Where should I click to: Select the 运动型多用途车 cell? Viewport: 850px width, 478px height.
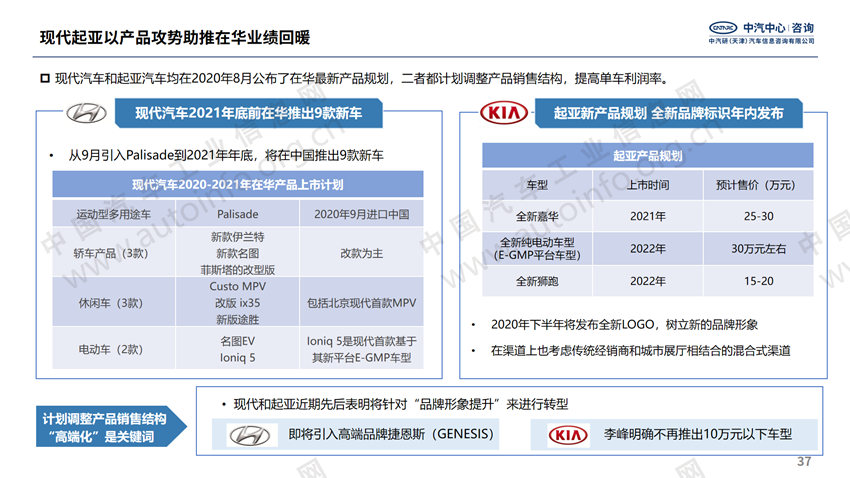pos(114,214)
